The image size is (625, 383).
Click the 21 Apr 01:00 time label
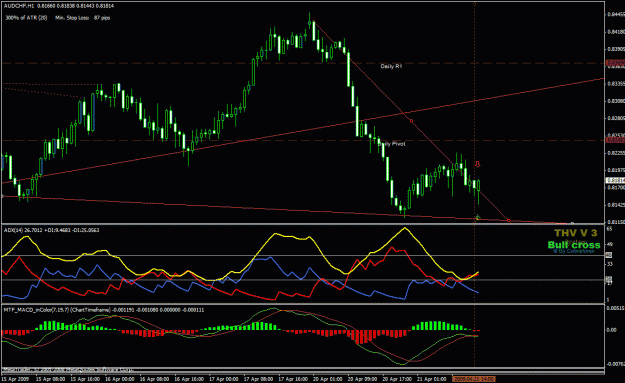tap(432, 379)
